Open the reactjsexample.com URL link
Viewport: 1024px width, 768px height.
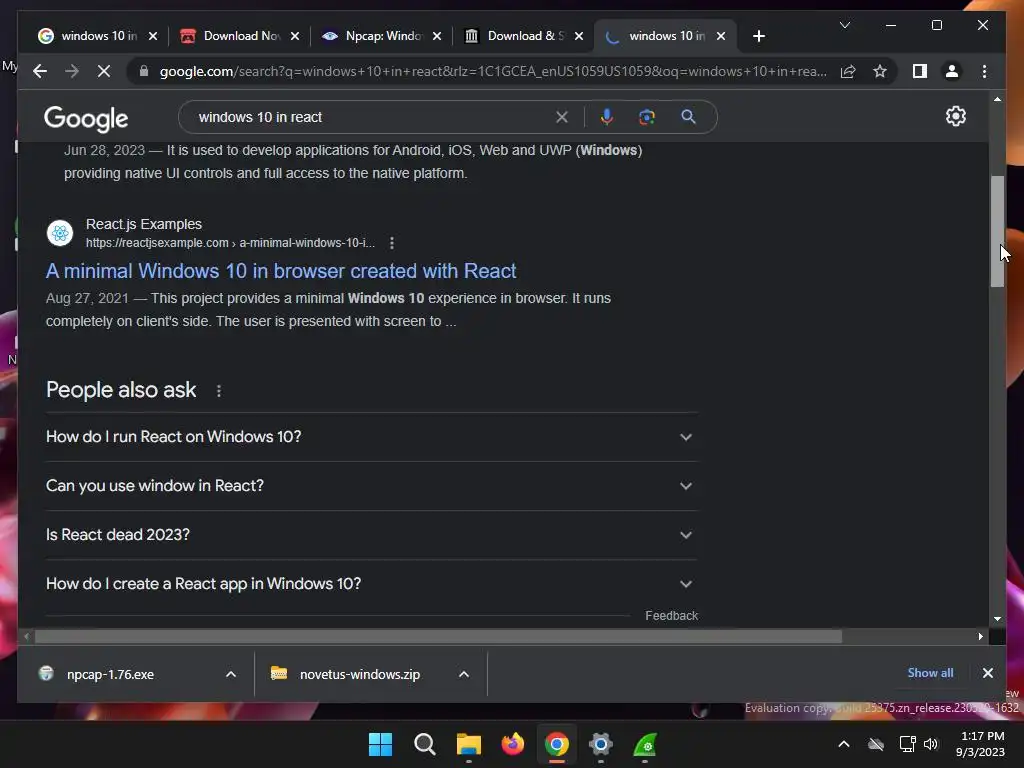click(230, 243)
